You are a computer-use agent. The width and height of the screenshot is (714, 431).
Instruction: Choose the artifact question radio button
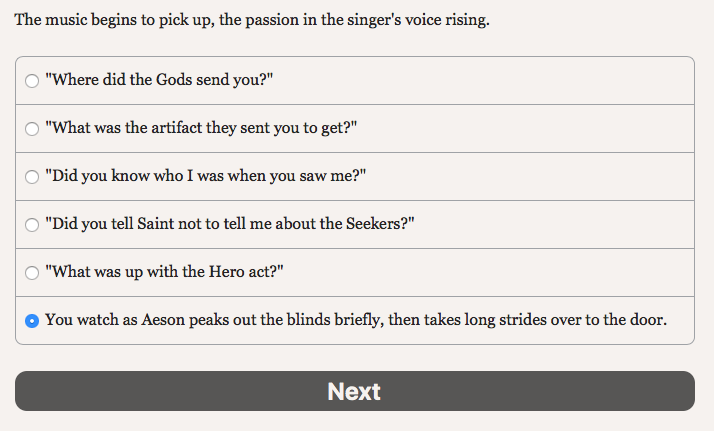32,129
